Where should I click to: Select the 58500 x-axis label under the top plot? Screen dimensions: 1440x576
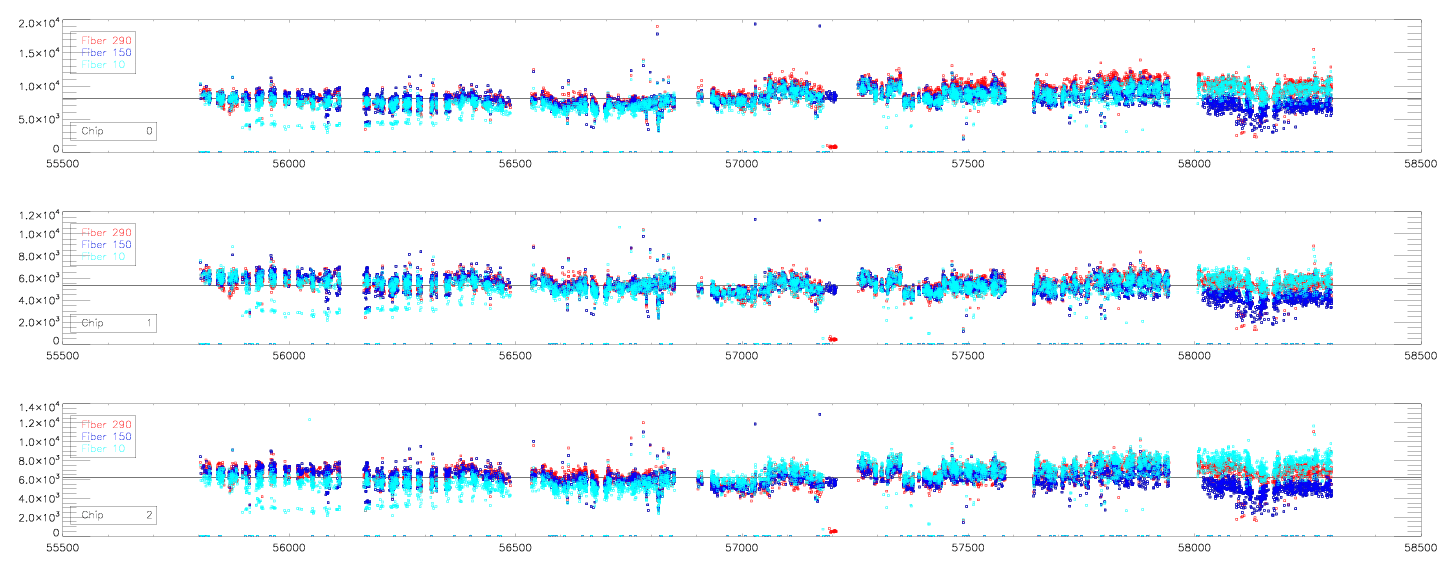click(1420, 165)
